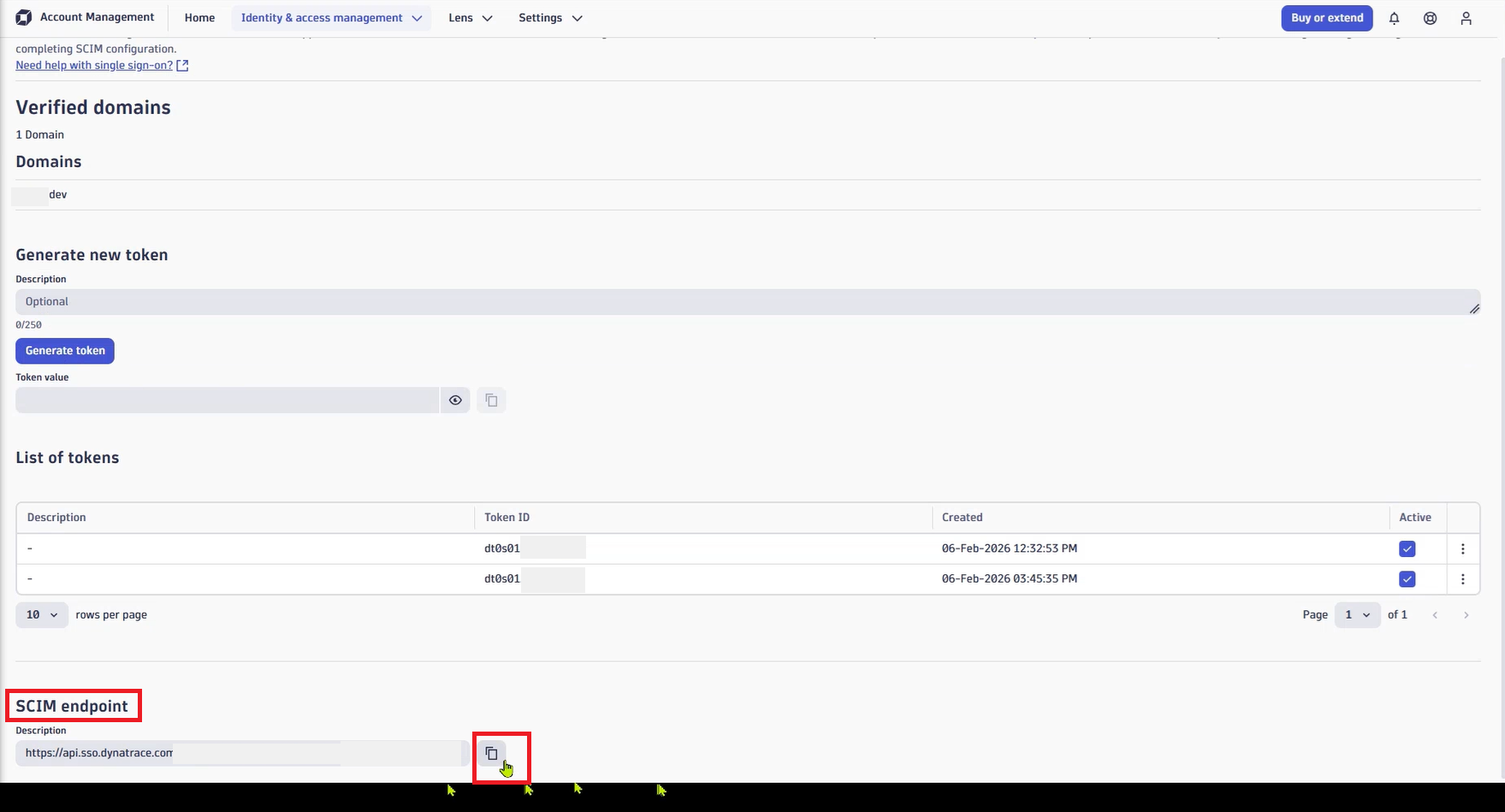
Task: Copy the SCIM endpoint URL
Action: pyautogui.click(x=491, y=754)
